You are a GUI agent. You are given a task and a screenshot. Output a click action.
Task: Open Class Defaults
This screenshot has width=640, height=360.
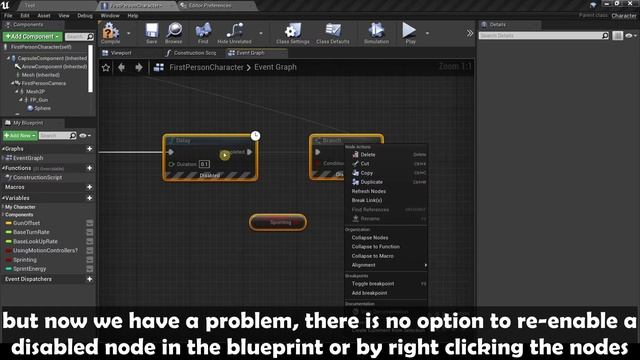click(333, 33)
